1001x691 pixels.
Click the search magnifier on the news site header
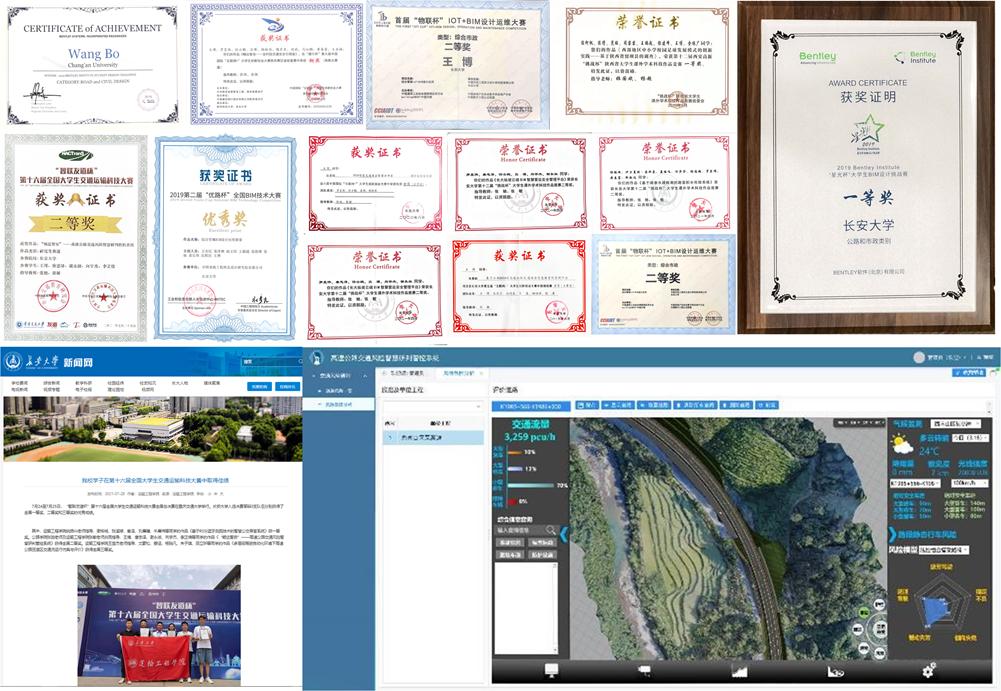(300, 361)
